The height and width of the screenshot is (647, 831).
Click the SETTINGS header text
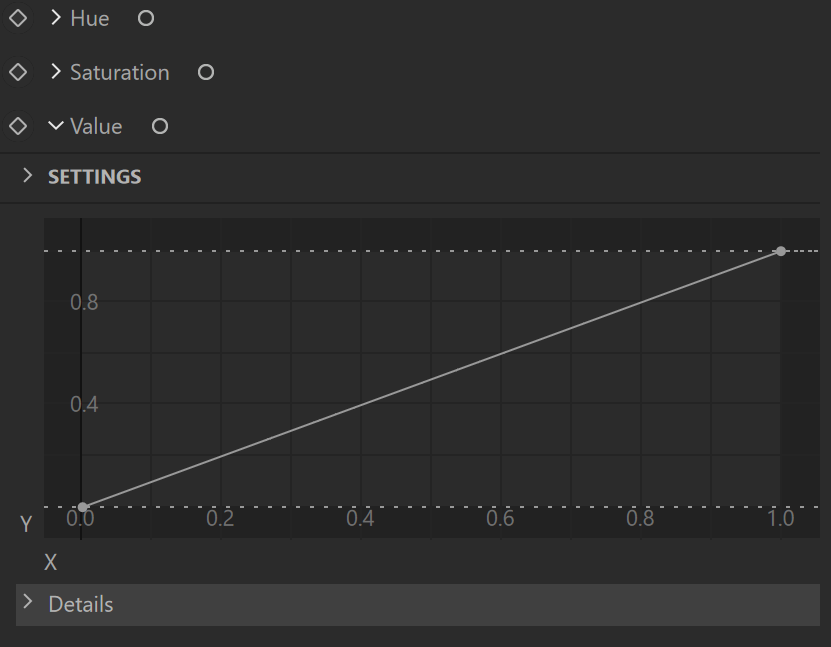click(95, 176)
